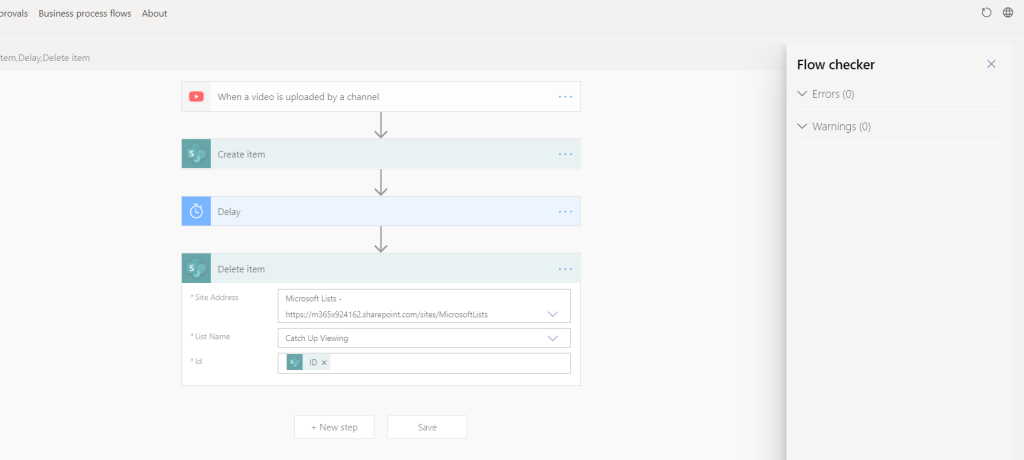Open the Site Address dropdown
The image size is (1024, 460).
tap(553, 314)
